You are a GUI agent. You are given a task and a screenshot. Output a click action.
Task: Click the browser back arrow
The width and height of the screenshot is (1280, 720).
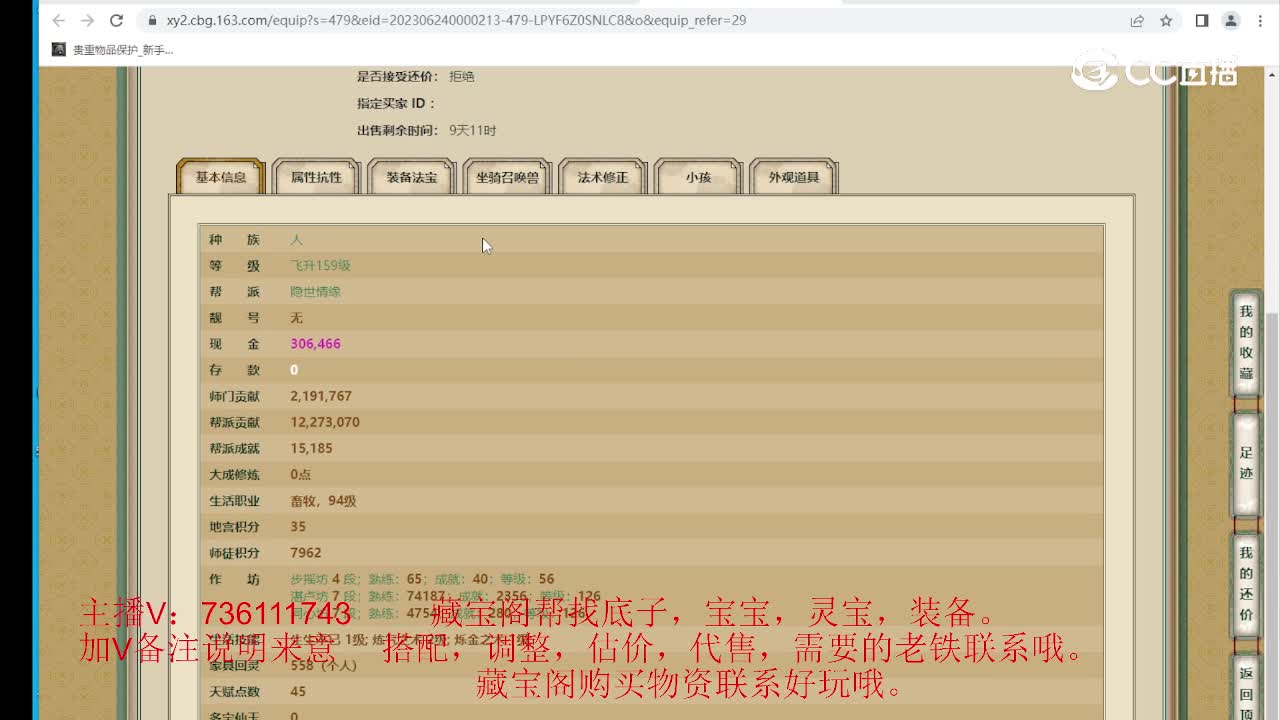tap(58, 20)
